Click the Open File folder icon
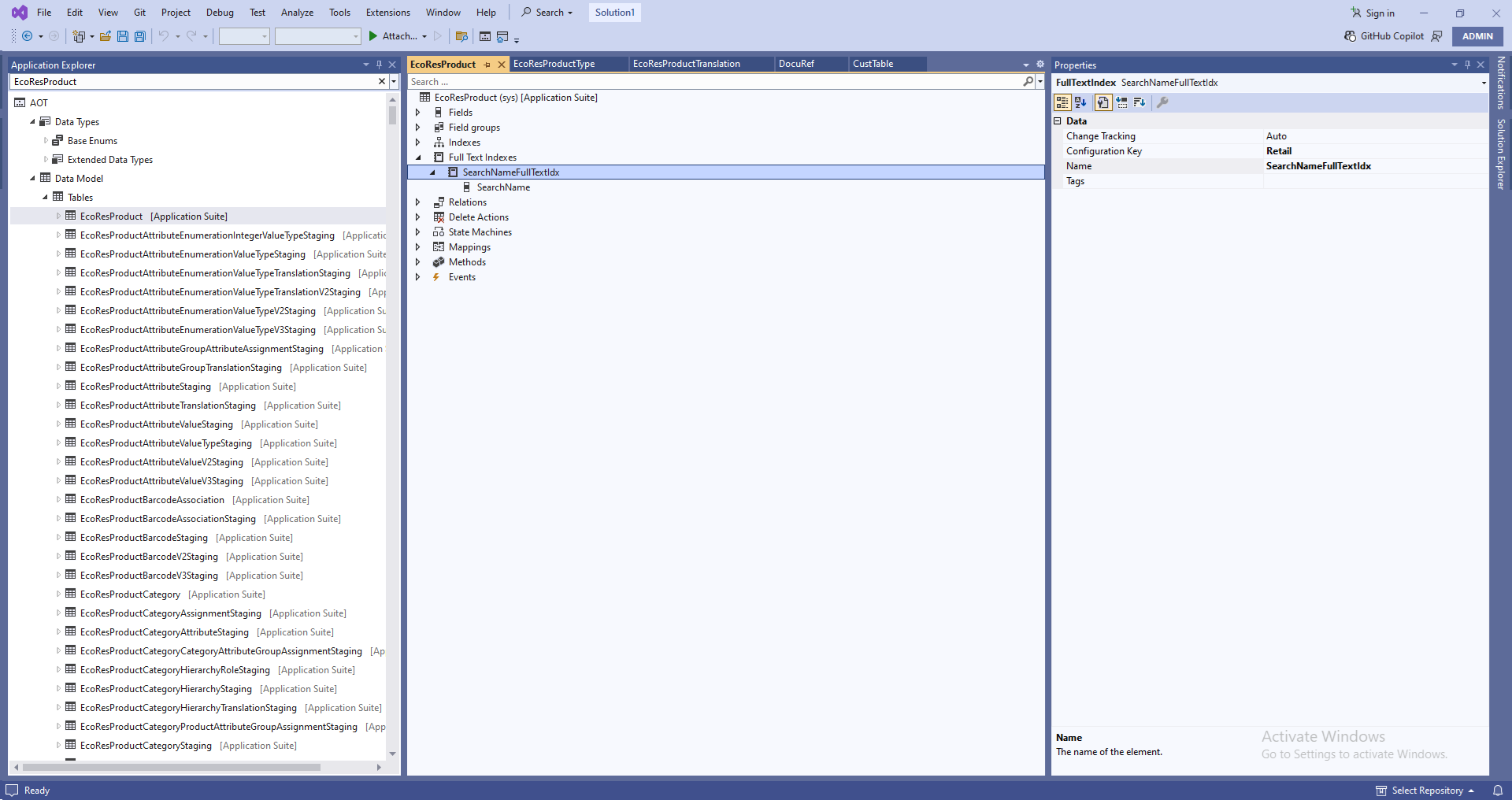The image size is (1512, 800). tap(105, 36)
